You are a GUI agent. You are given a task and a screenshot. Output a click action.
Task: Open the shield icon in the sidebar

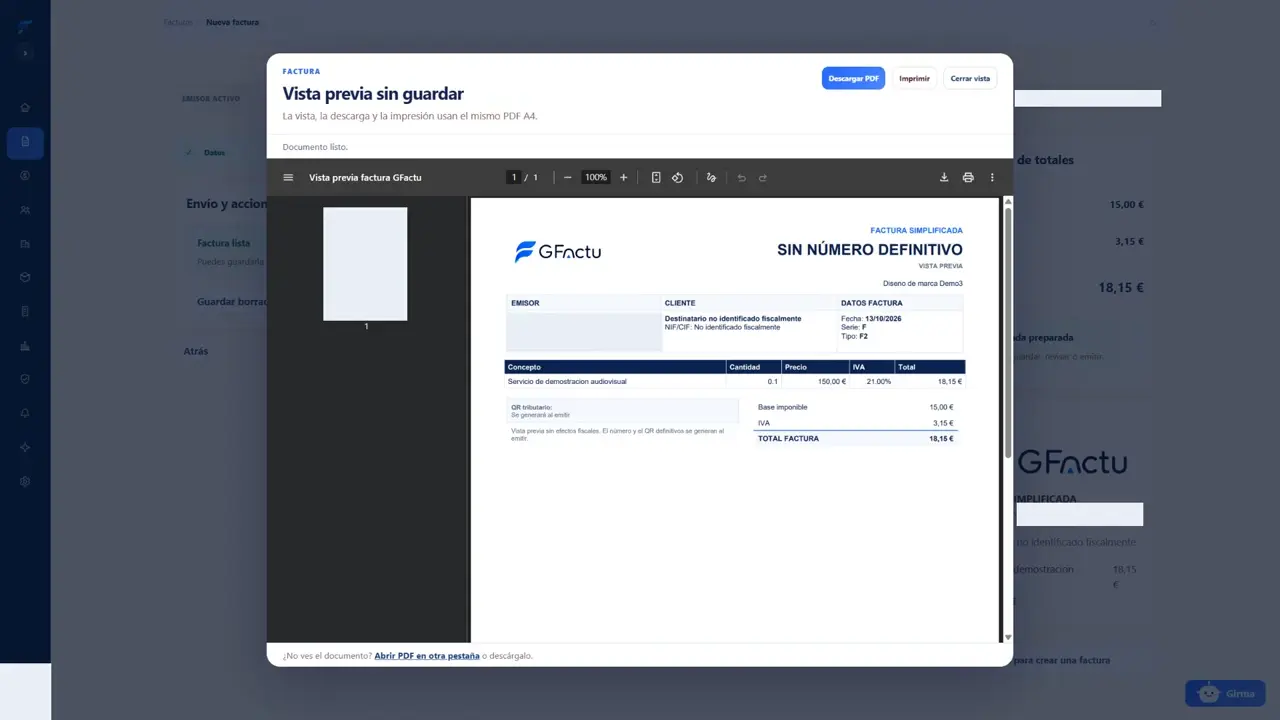pos(25,380)
